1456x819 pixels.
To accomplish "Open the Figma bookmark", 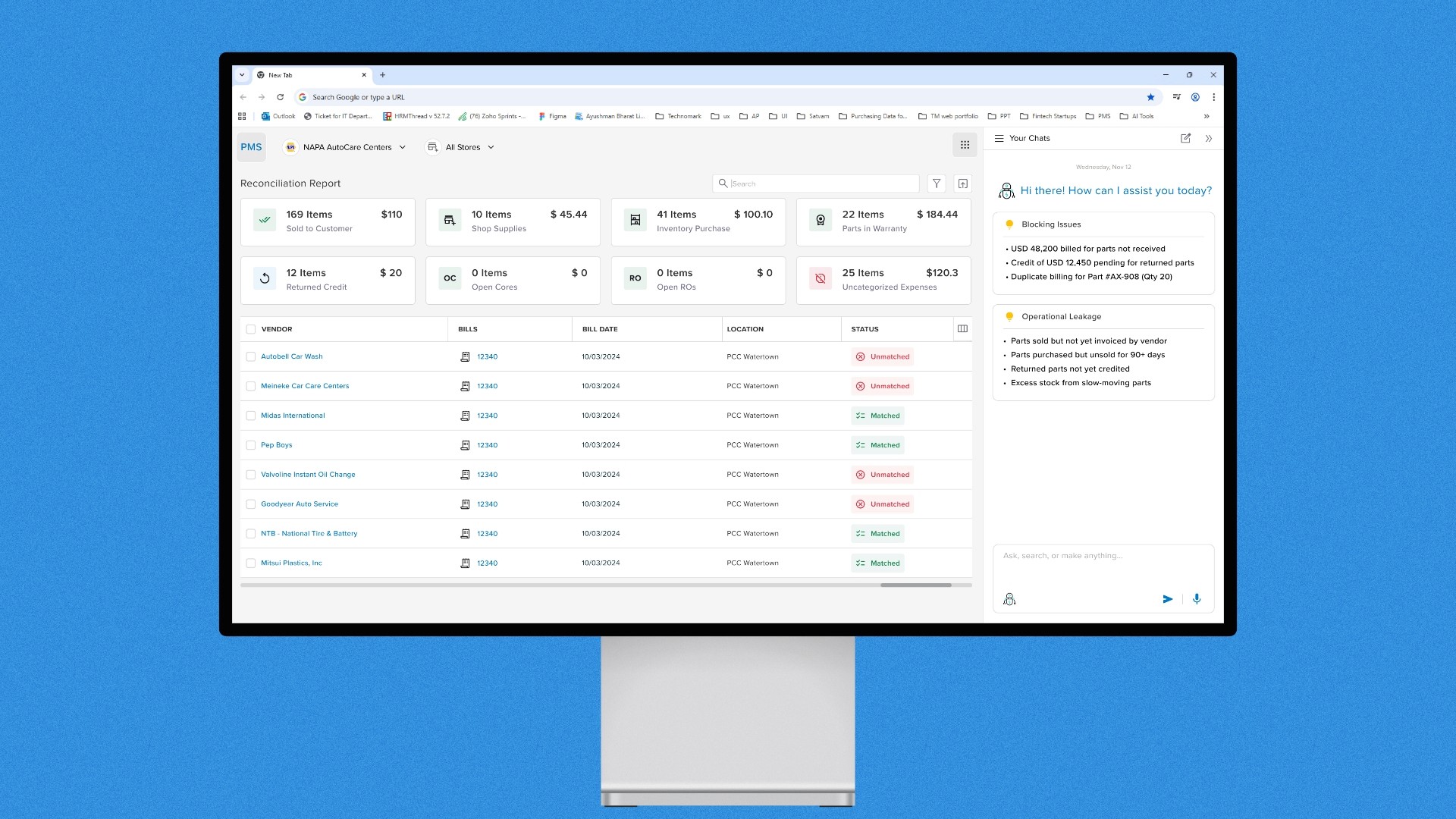I will 552,116.
